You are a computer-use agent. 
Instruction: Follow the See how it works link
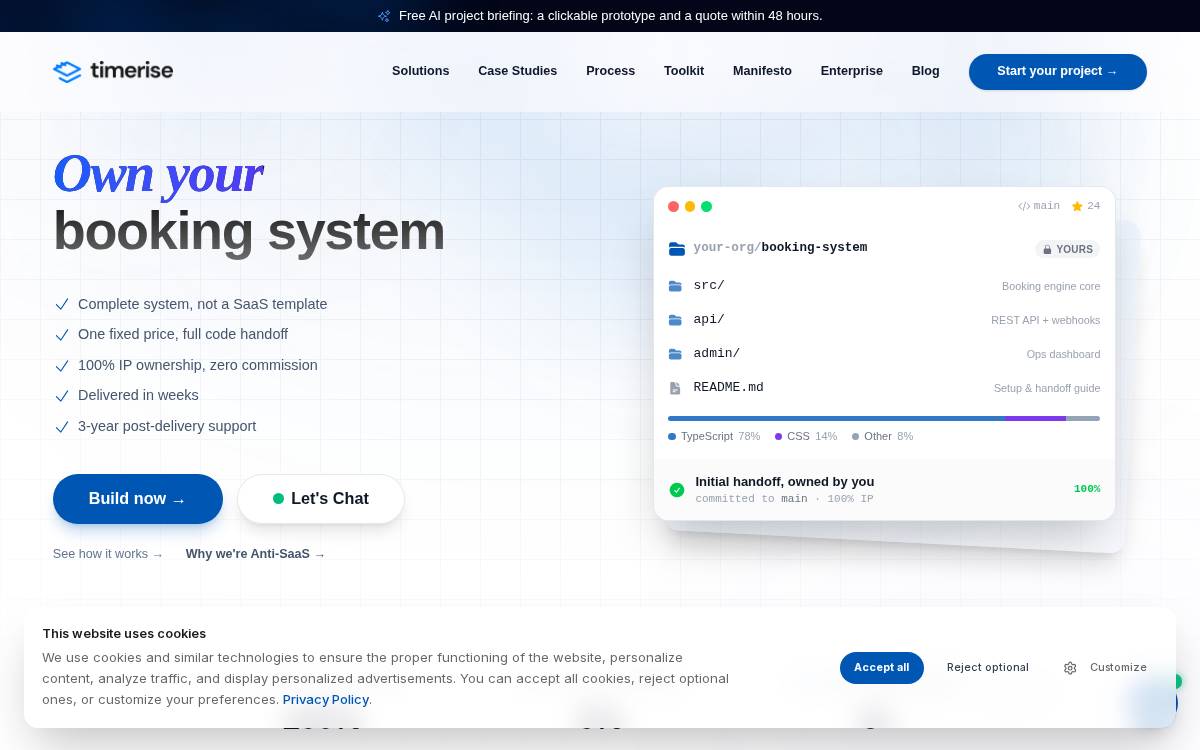[x=108, y=554]
